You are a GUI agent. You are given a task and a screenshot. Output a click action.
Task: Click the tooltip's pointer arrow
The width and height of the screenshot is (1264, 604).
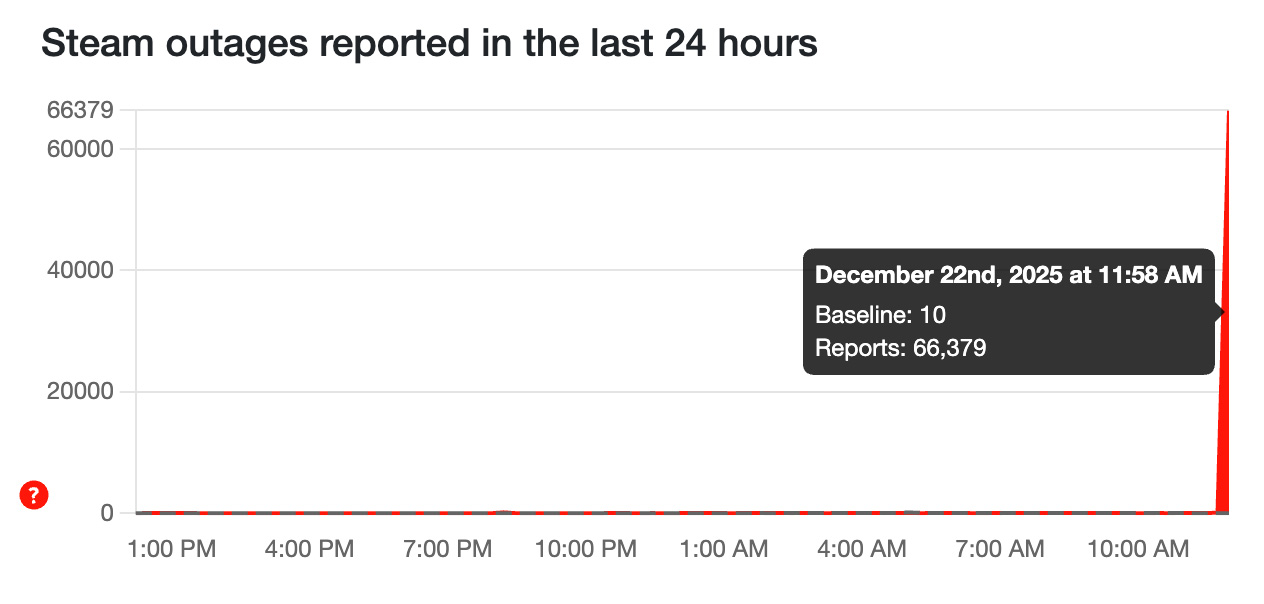[1219, 312]
